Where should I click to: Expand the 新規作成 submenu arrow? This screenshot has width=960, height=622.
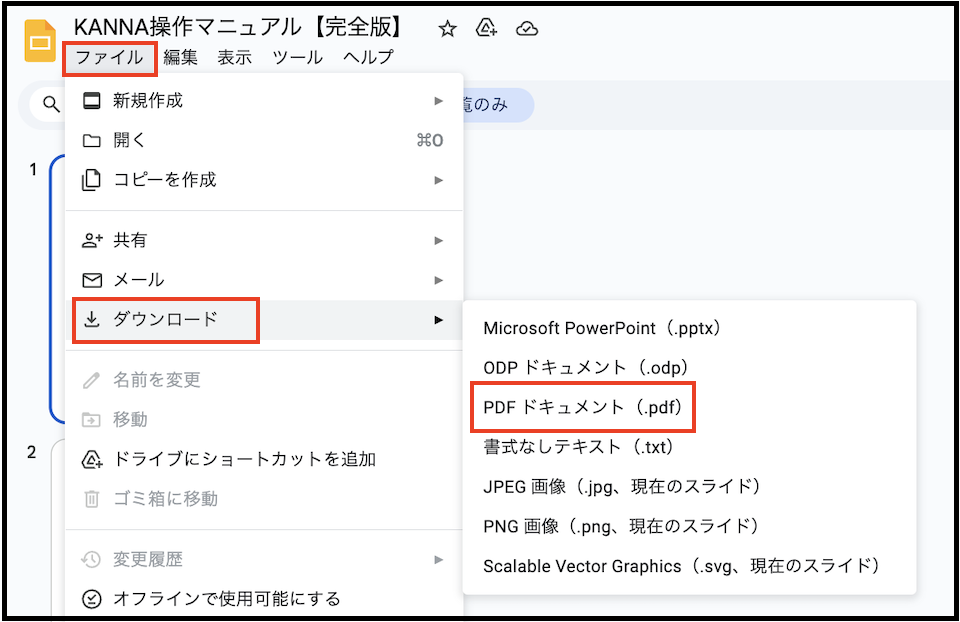(438, 101)
